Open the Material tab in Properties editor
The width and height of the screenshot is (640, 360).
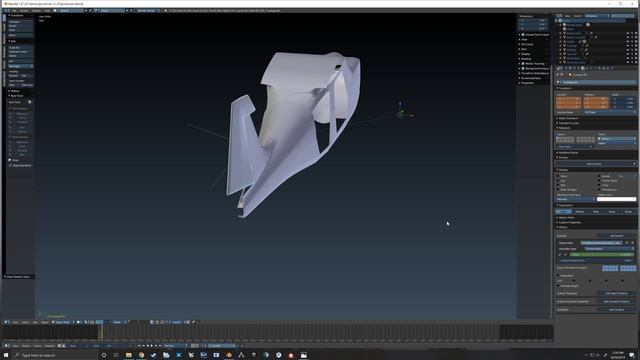point(599,68)
